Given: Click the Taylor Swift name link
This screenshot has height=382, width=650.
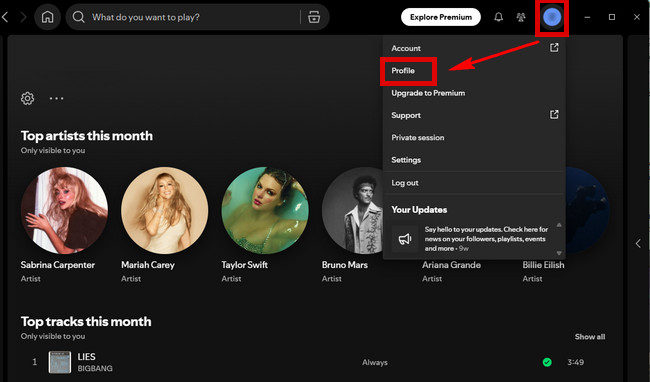Looking at the screenshot, I should 245,265.
